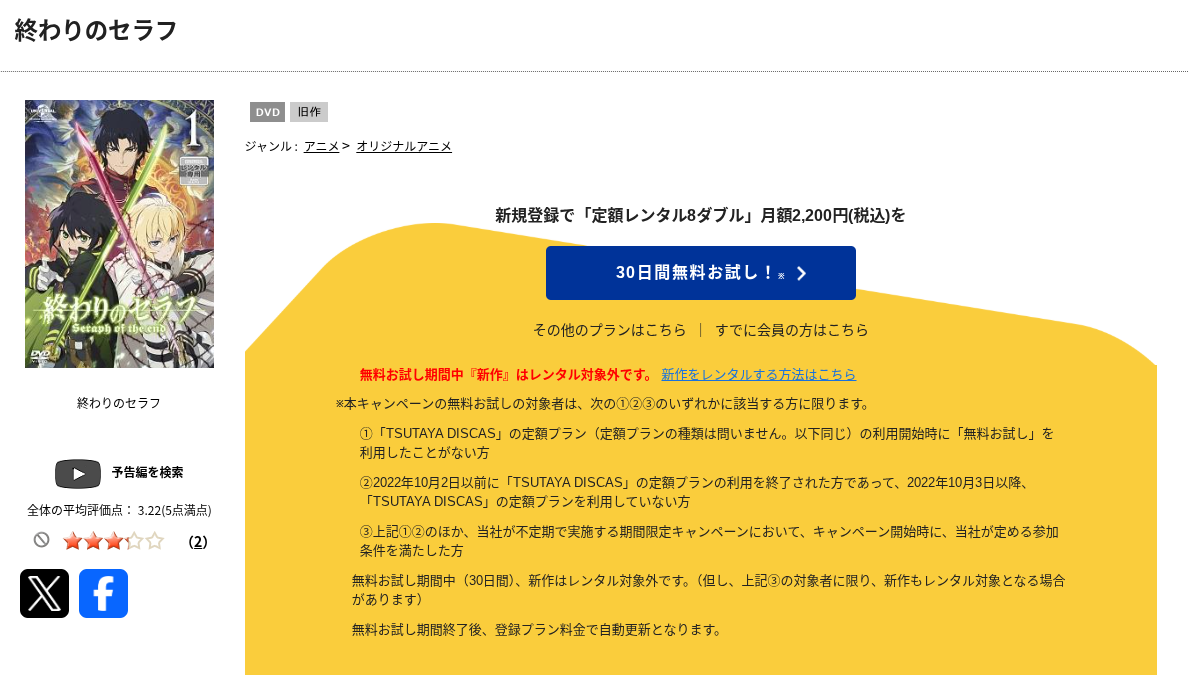Rate four stars
This screenshot has width=1188, height=684.
tap(134, 541)
